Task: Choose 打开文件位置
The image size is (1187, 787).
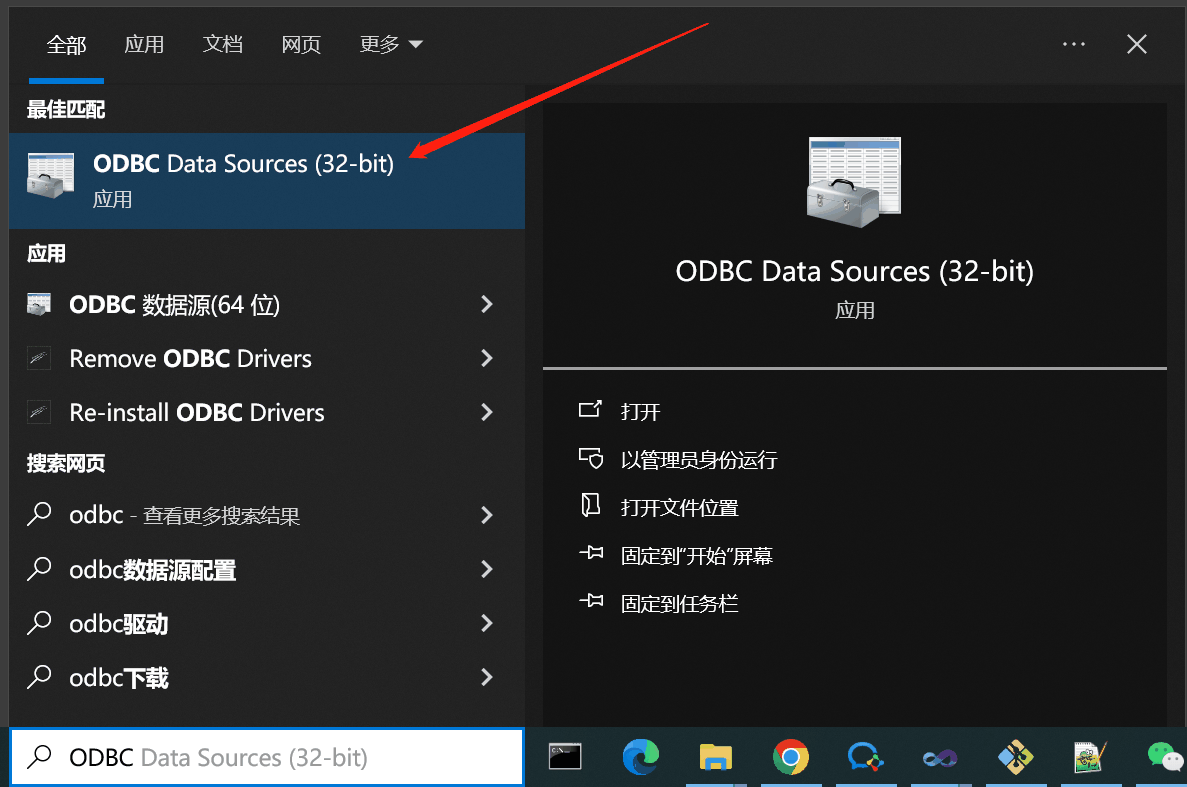Action: coord(658,507)
